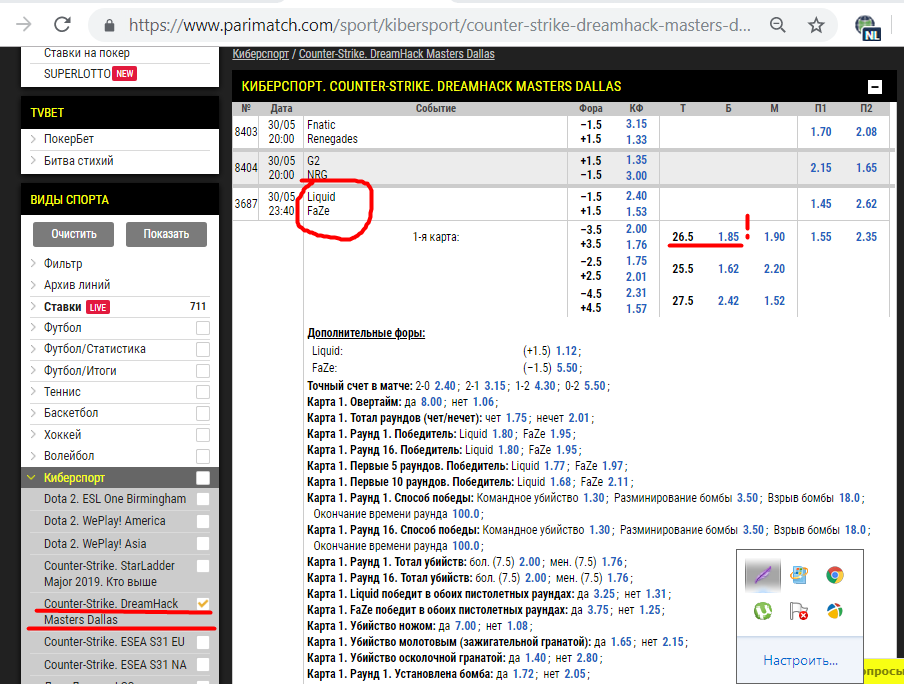The width and height of the screenshot is (904, 684).
Task: Click the Дополнительные форы heading link
Action: 366,333
